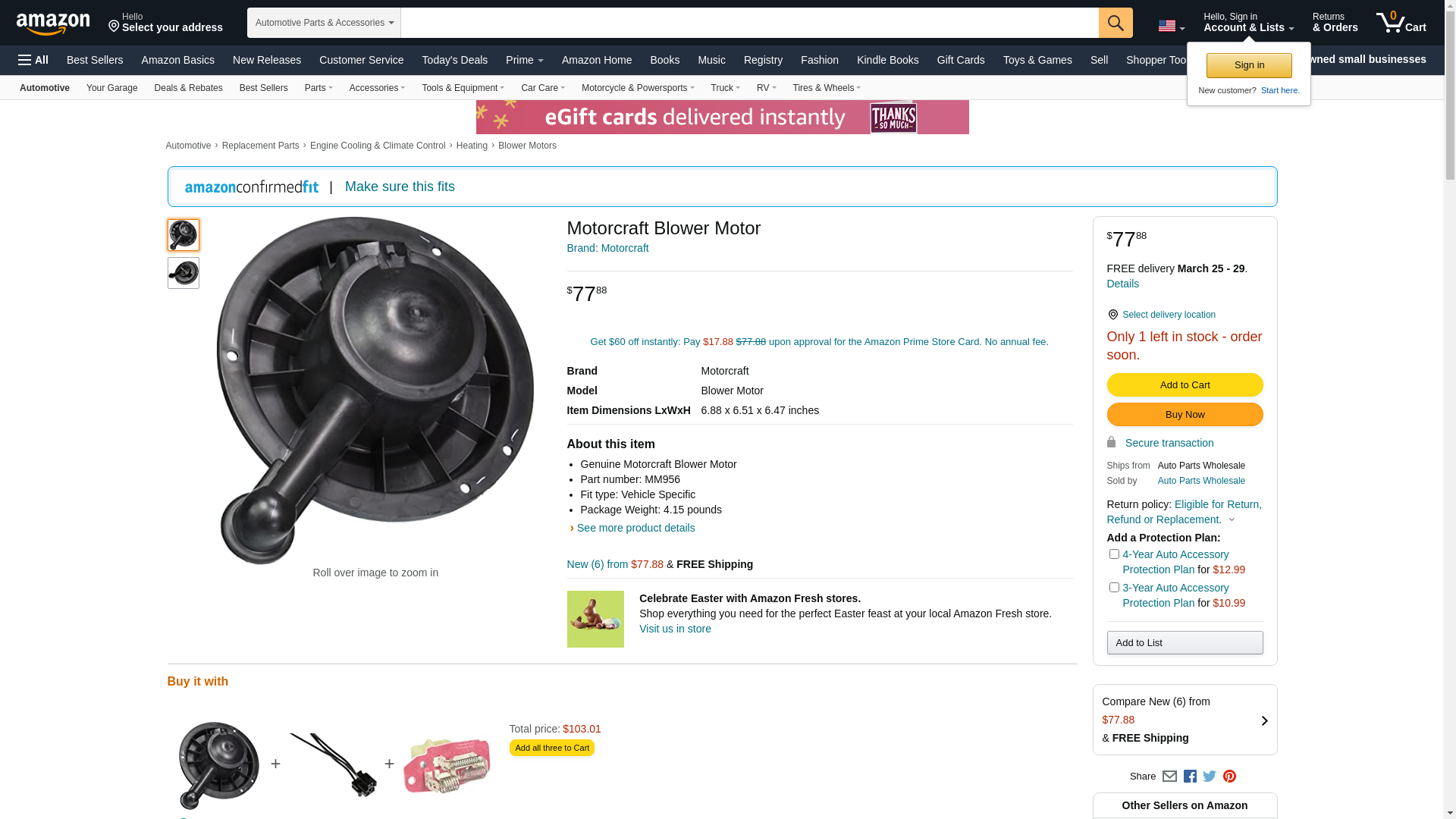Check the 3-Year Auto Accessory Protection Plan
This screenshot has height=819, width=1456.
point(1114,588)
